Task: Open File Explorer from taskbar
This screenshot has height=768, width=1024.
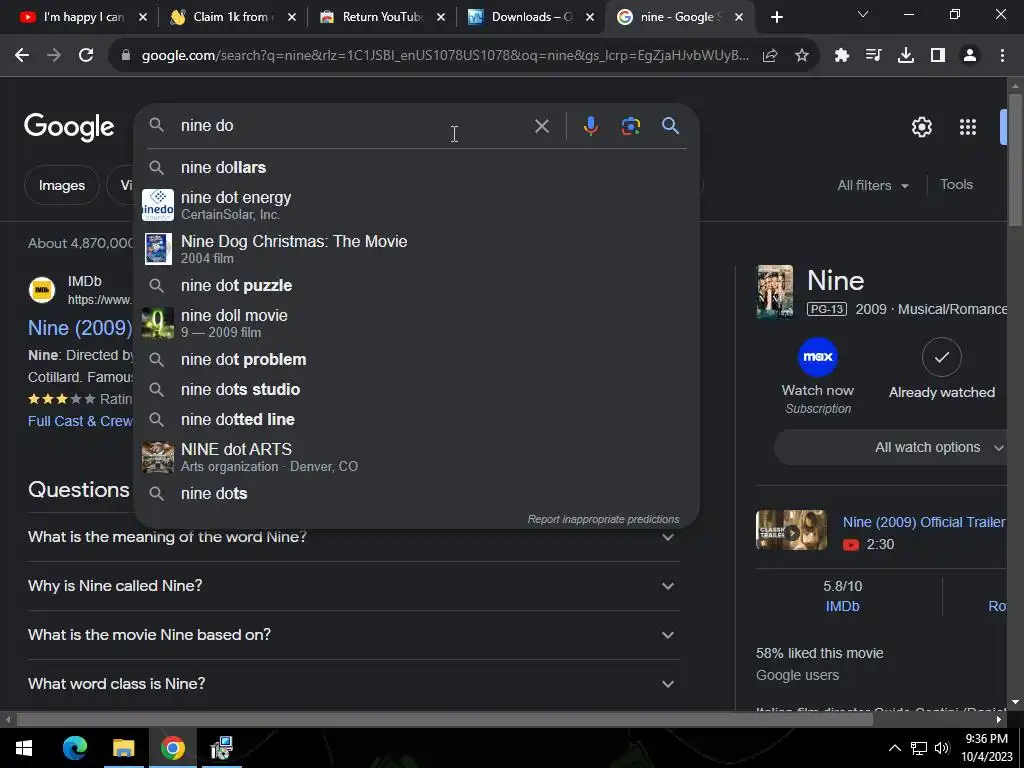Action: pyautogui.click(x=123, y=748)
